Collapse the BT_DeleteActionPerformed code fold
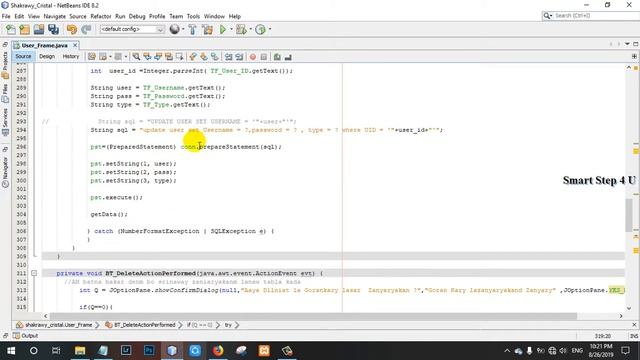The width and height of the screenshot is (640, 360). (x=34, y=273)
